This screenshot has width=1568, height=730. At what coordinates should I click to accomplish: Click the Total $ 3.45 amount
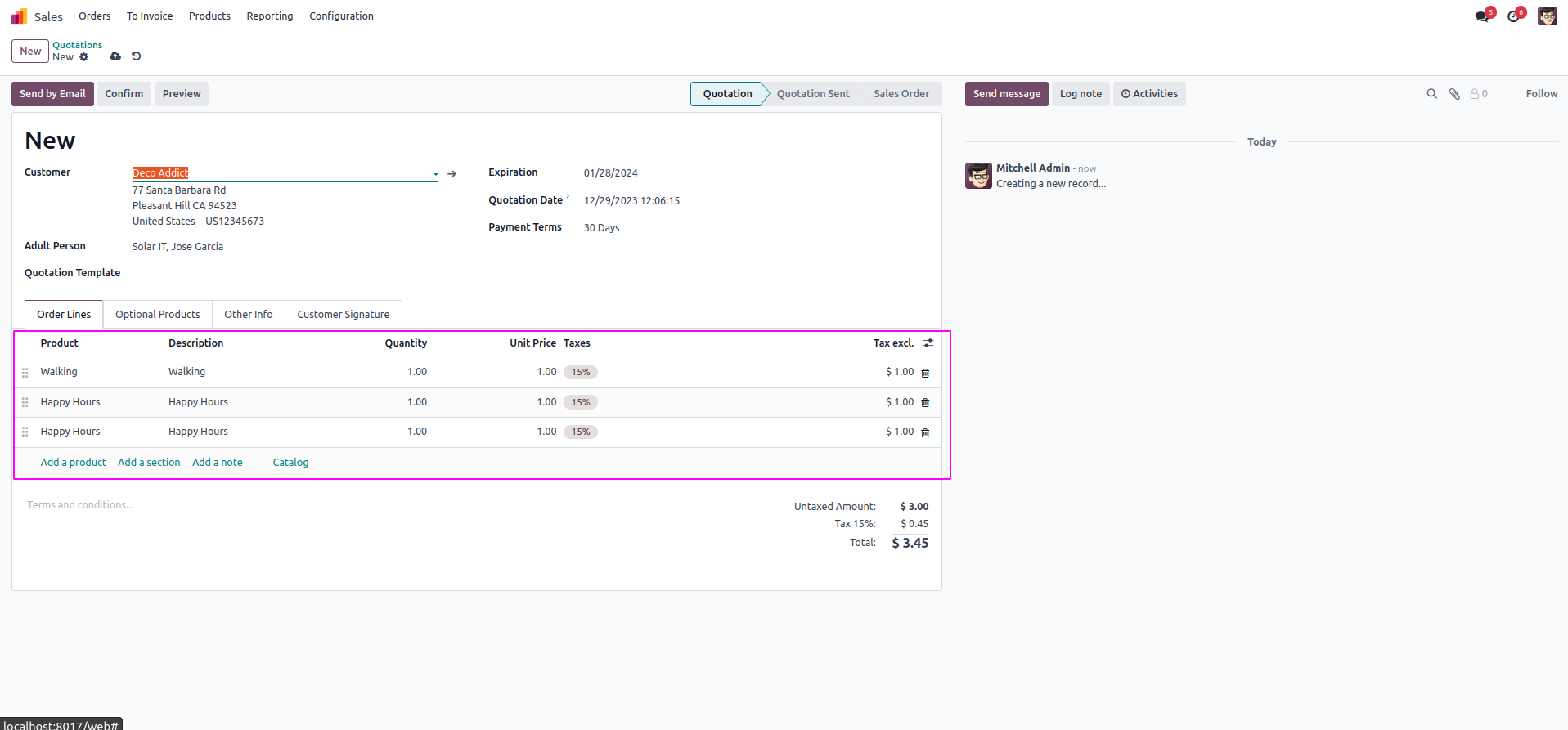(910, 544)
